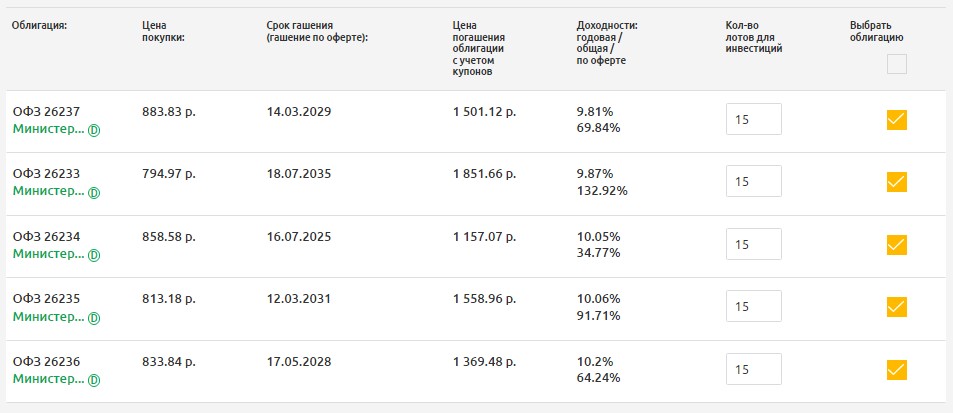
Task: Deselect the ОФЗ 26234 bond checkbox
Action: pos(896,245)
